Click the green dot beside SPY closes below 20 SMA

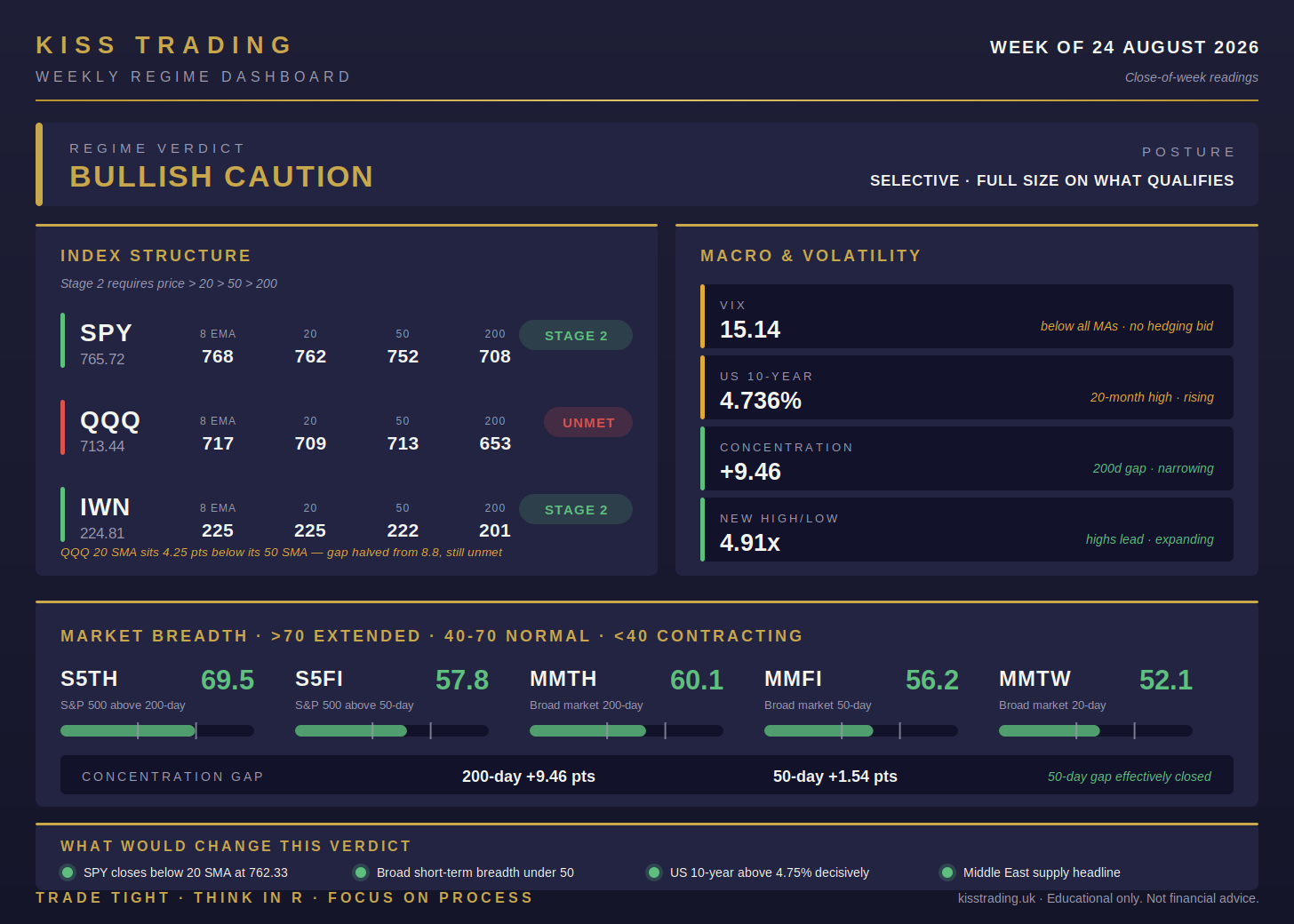(x=68, y=872)
